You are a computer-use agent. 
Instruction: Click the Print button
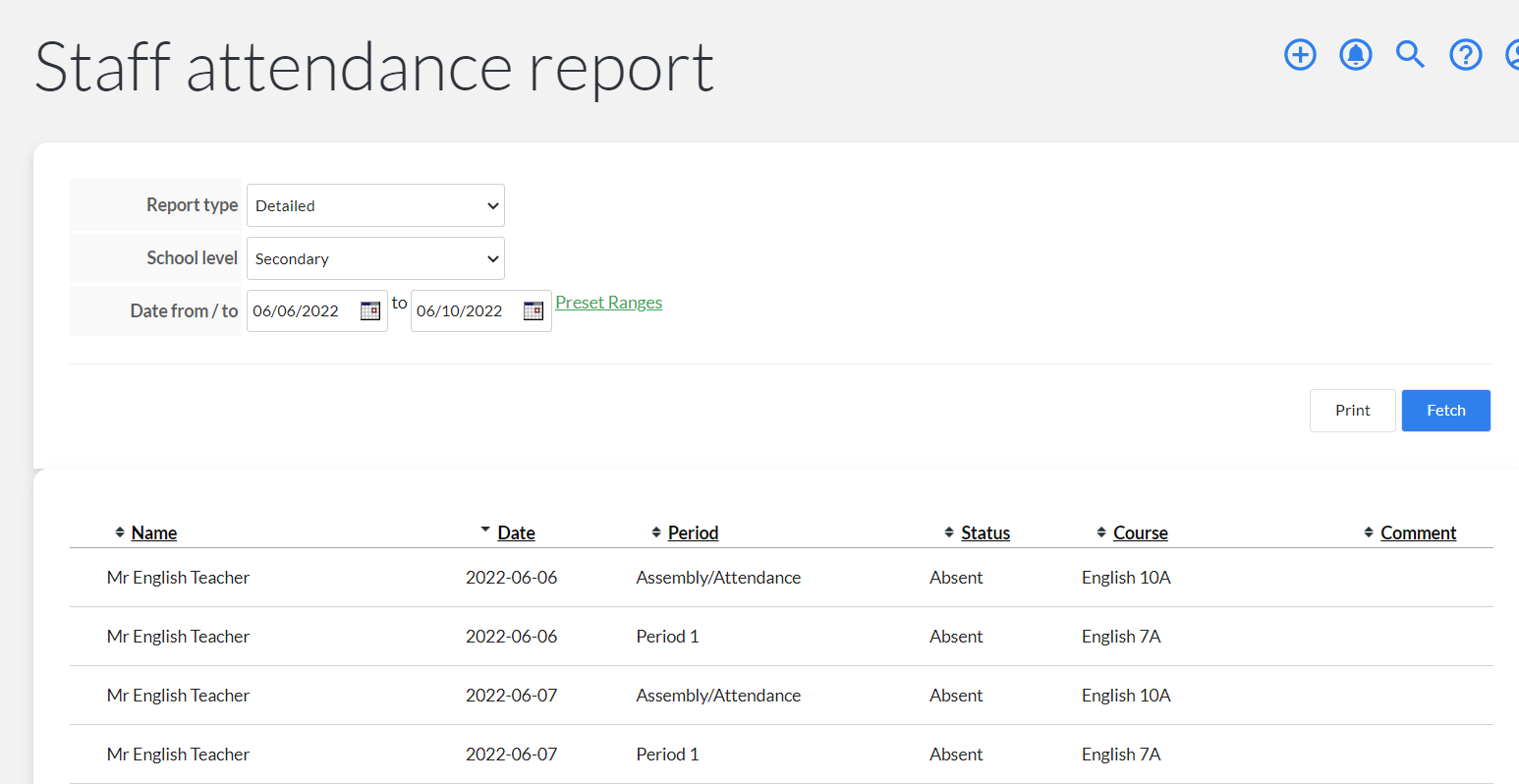(1353, 411)
